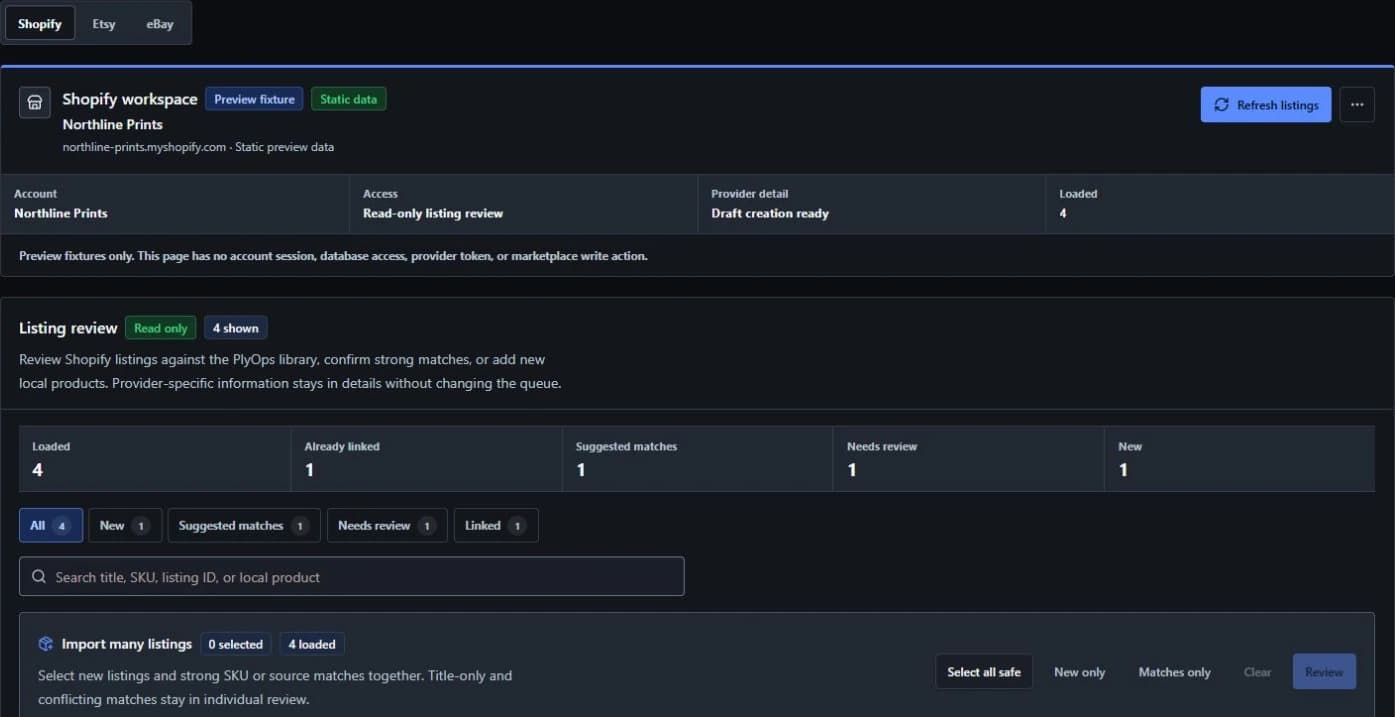Click the northline-prints.myshopify.com text
The width and height of the screenshot is (1395, 717).
point(144,147)
